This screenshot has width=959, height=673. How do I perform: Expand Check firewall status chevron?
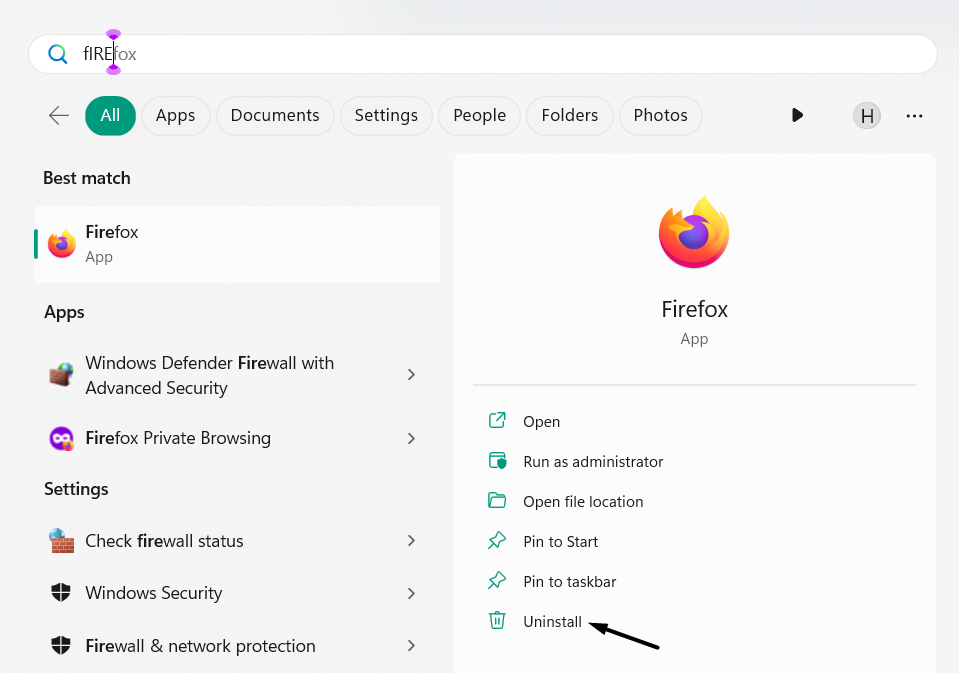(411, 541)
